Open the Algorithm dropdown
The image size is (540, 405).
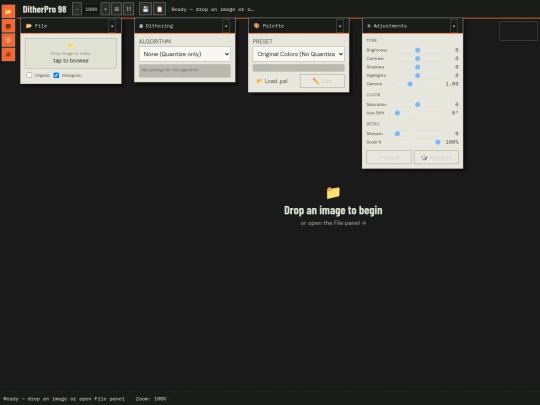pos(185,54)
